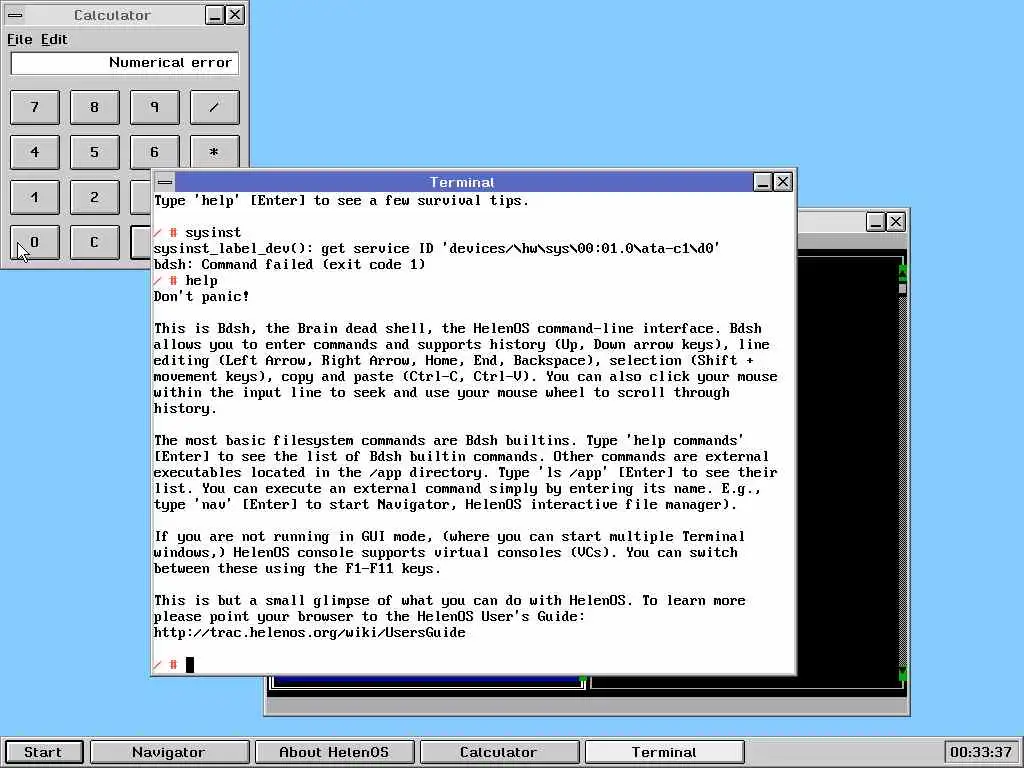1024x768 pixels.
Task: Click 'bdsh: Command failed (exit code 1)' text
Action: click(289, 264)
